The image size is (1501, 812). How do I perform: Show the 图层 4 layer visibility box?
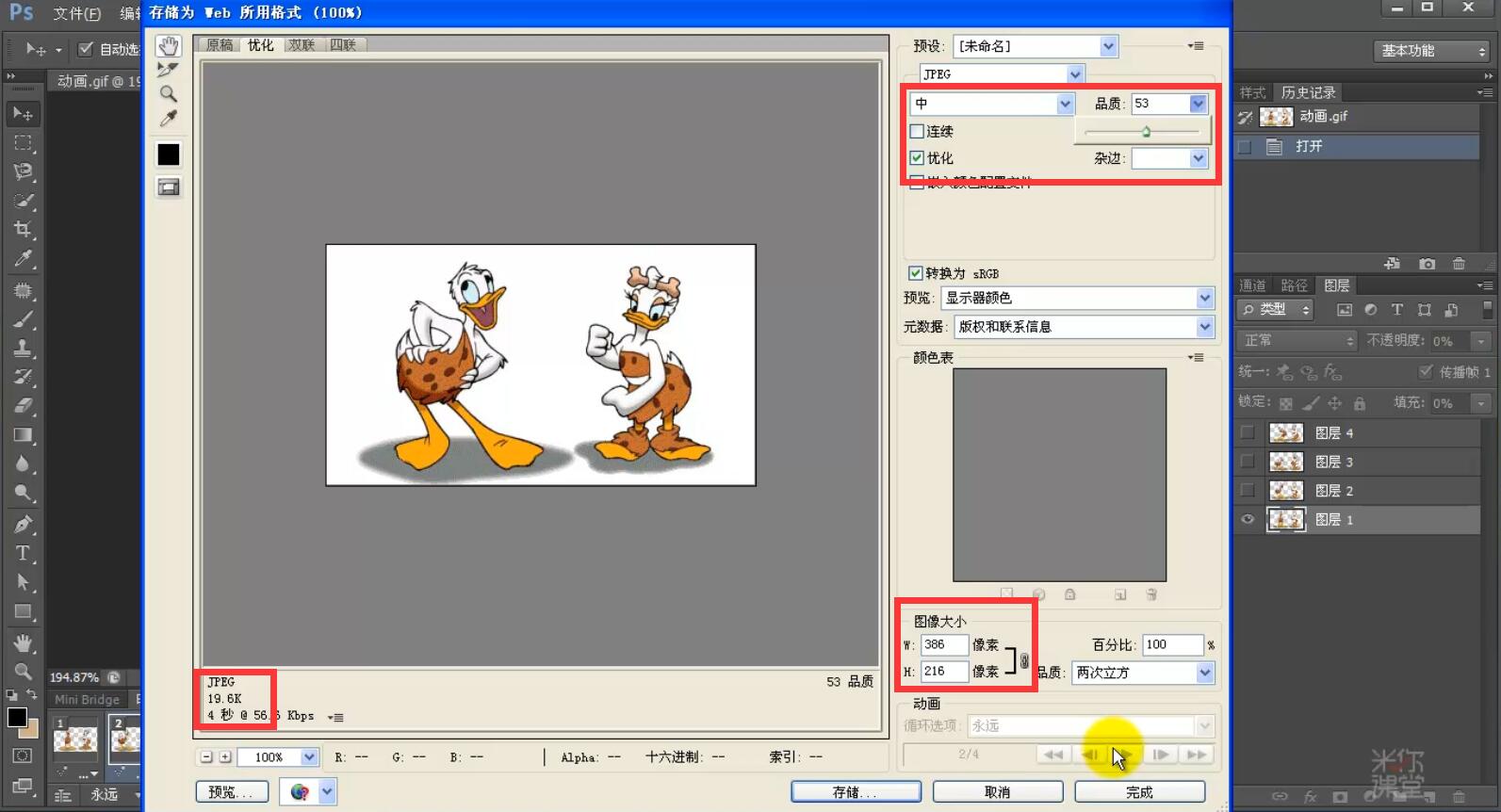point(1248,432)
